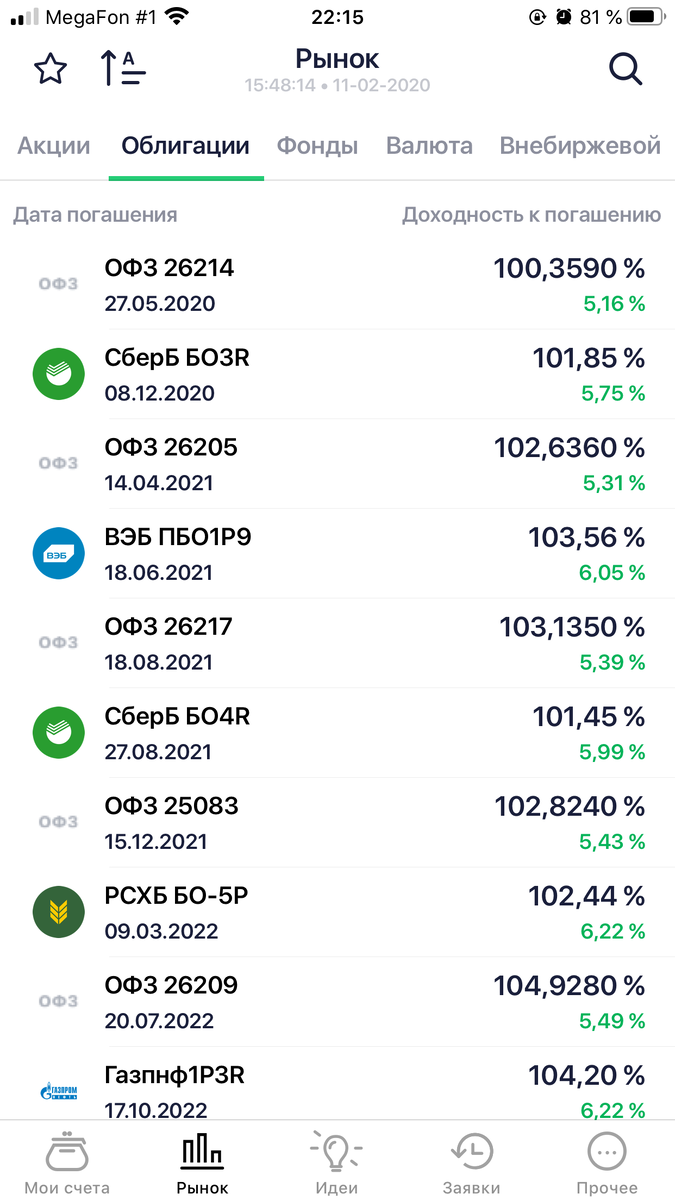This screenshot has width=675, height=1200.
Task: Open the ОФЗ 26209 bond entry
Action: (x=337, y=1002)
